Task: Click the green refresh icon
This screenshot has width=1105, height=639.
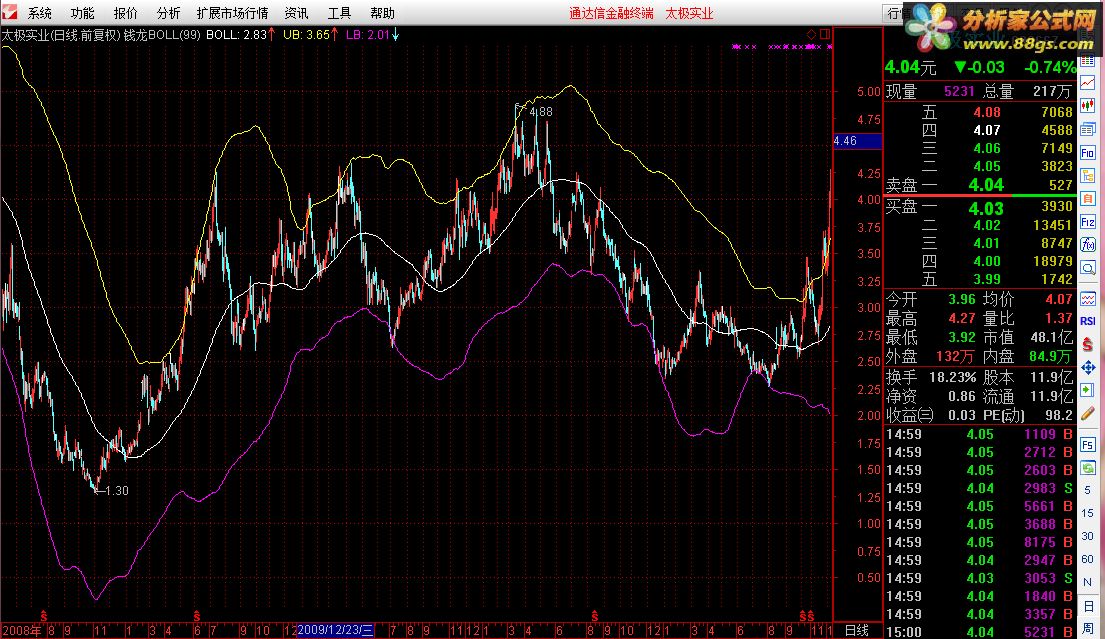Action: (x=1087, y=467)
